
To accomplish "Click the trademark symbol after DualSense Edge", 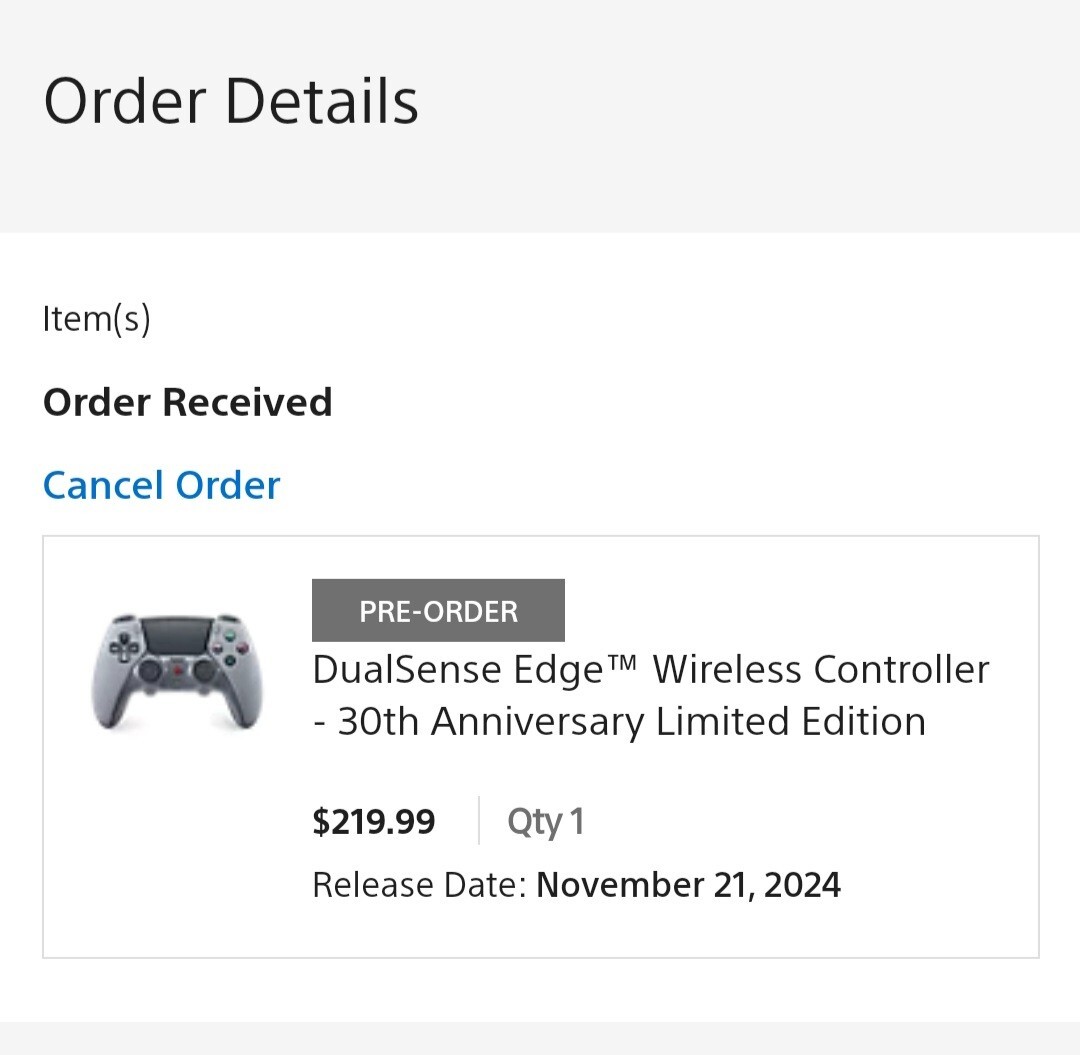I will pyautogui.click(x=620, y=662).
